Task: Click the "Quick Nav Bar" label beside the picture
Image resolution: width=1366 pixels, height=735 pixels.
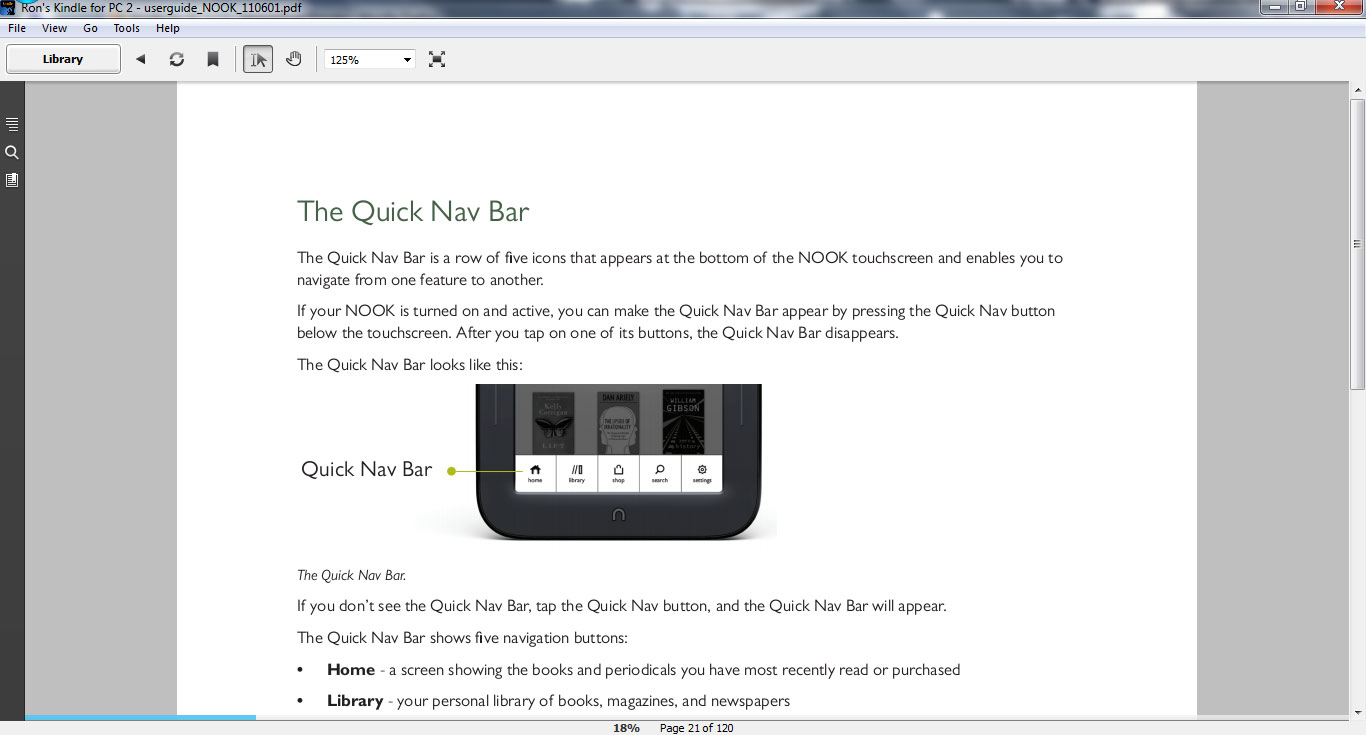Action: coord(366,469)
